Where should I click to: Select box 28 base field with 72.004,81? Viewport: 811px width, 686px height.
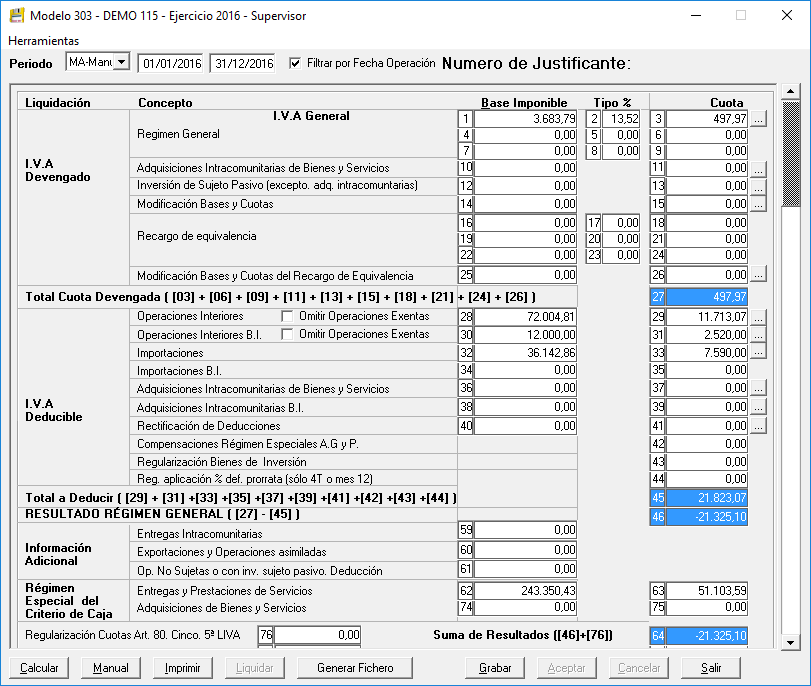[525, 317]
